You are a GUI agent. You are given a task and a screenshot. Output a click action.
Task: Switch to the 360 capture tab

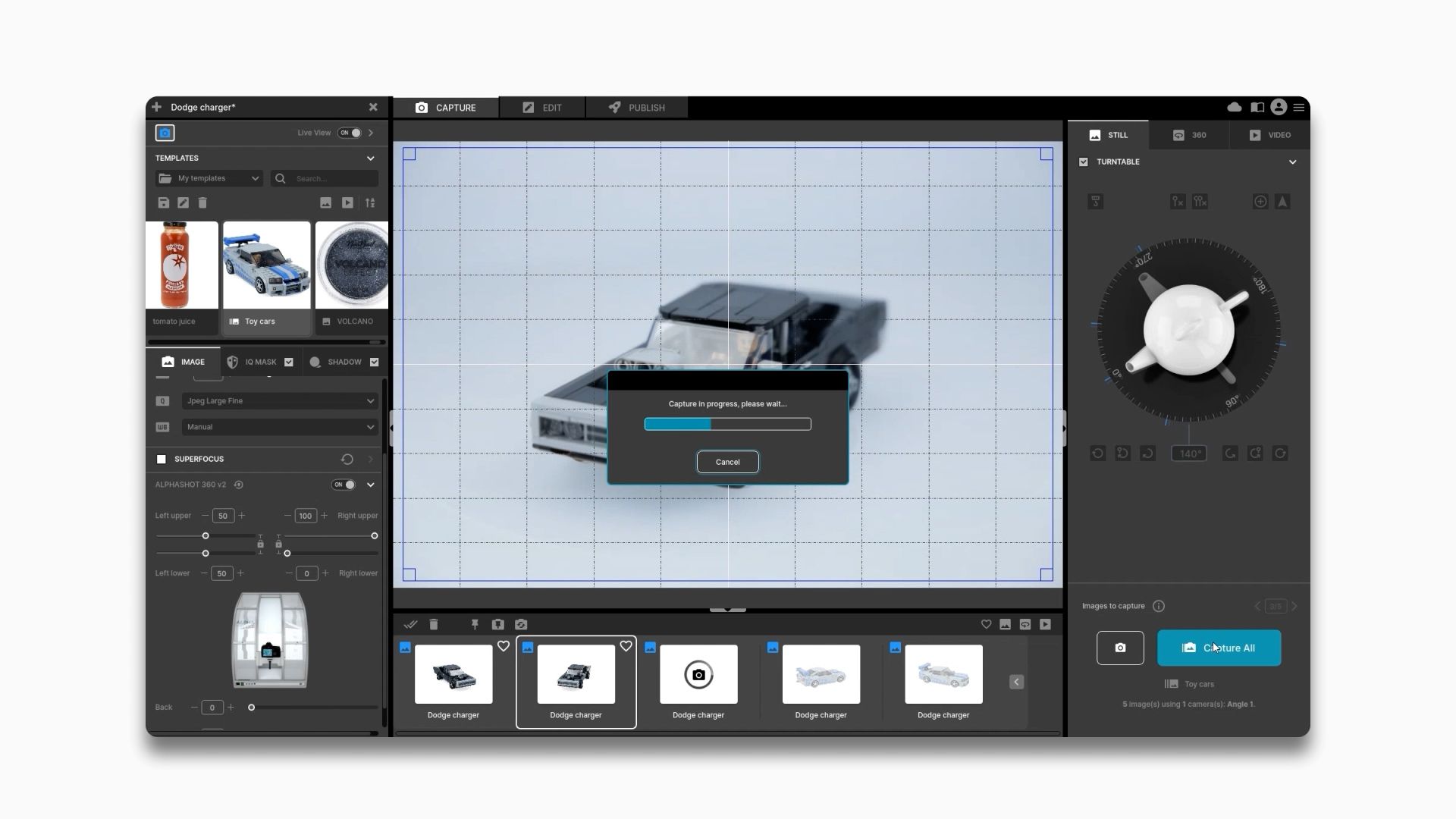1189,135
